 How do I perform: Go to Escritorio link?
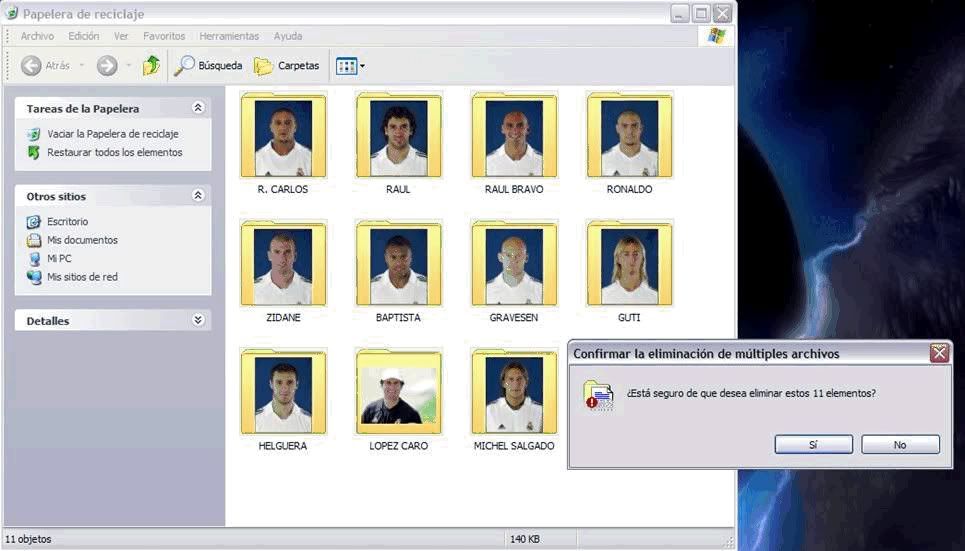tap(68, 222)
